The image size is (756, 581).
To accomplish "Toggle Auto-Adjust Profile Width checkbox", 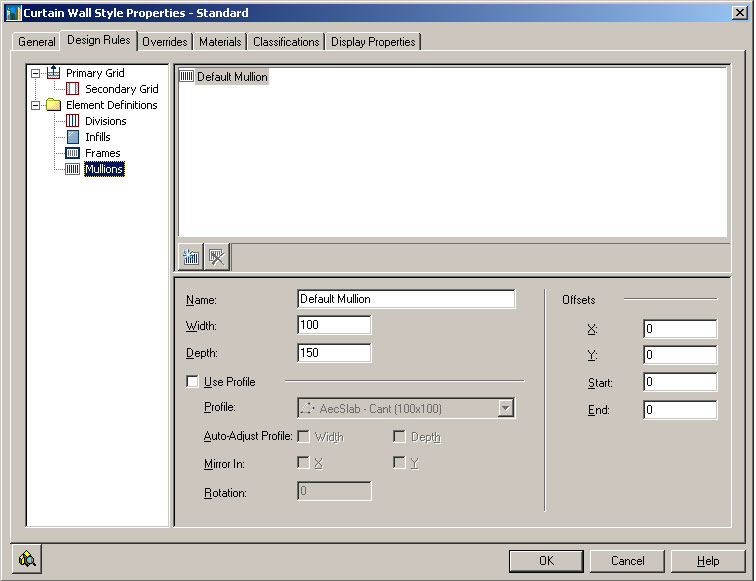I will pos(303,436).
